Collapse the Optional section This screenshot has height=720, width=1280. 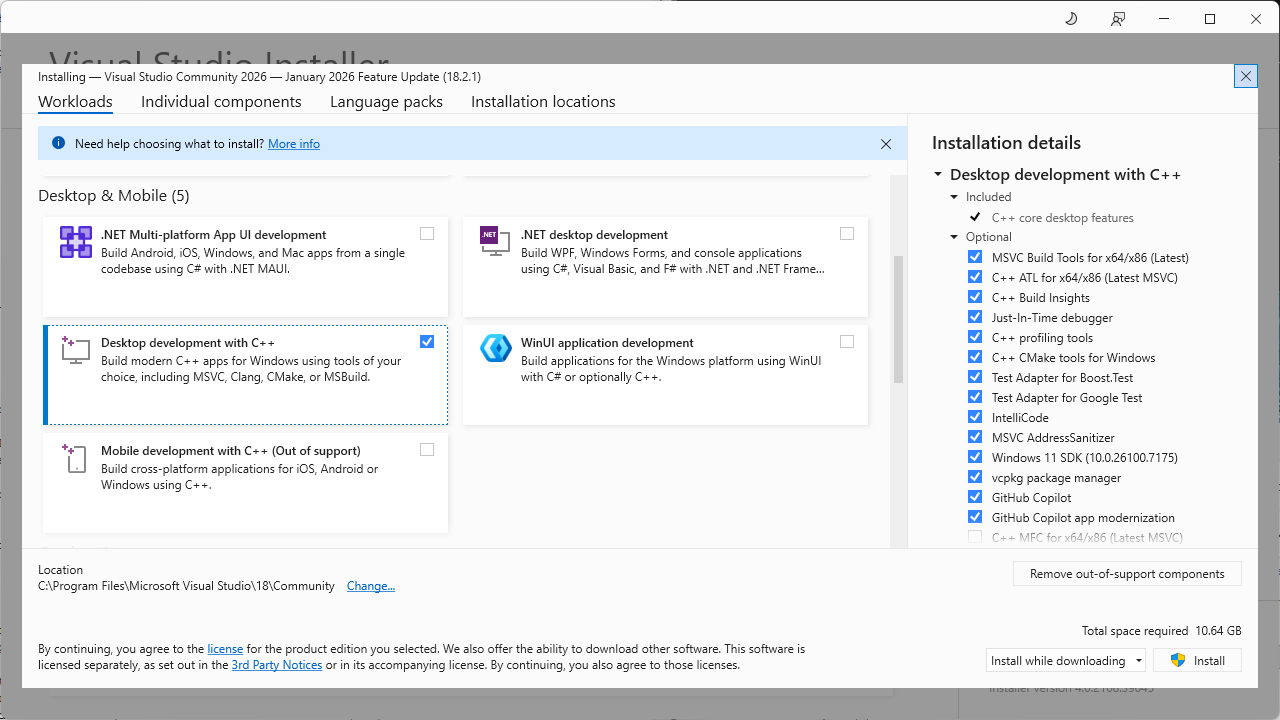point(954,237)
